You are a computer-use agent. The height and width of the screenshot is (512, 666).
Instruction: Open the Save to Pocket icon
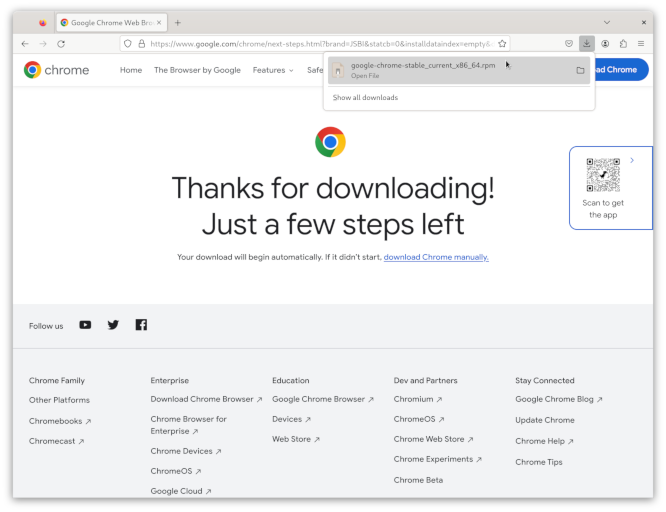pyautogui.click(x=569, y=44)
